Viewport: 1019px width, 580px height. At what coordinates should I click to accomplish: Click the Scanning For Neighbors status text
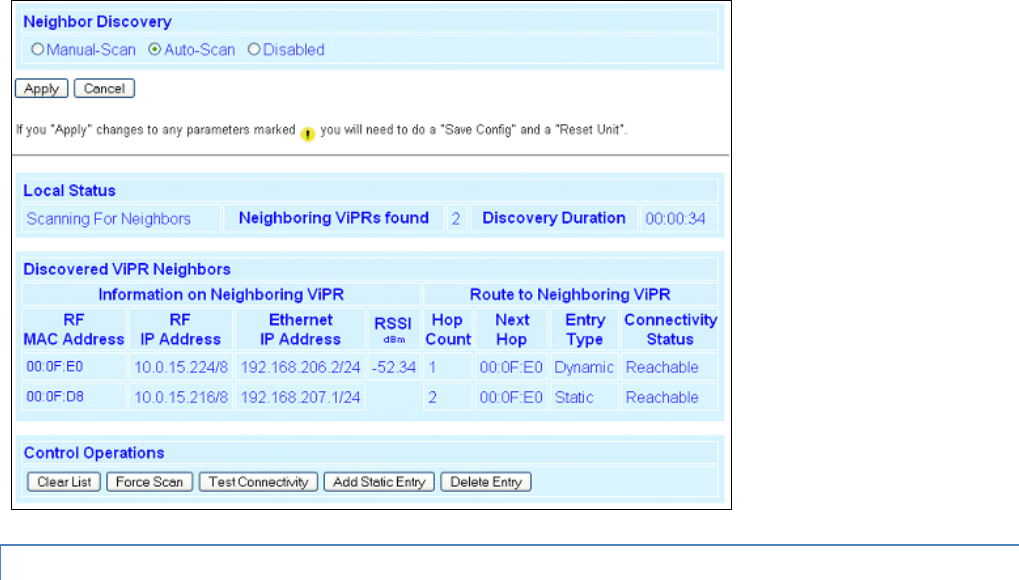pos(109,218)
